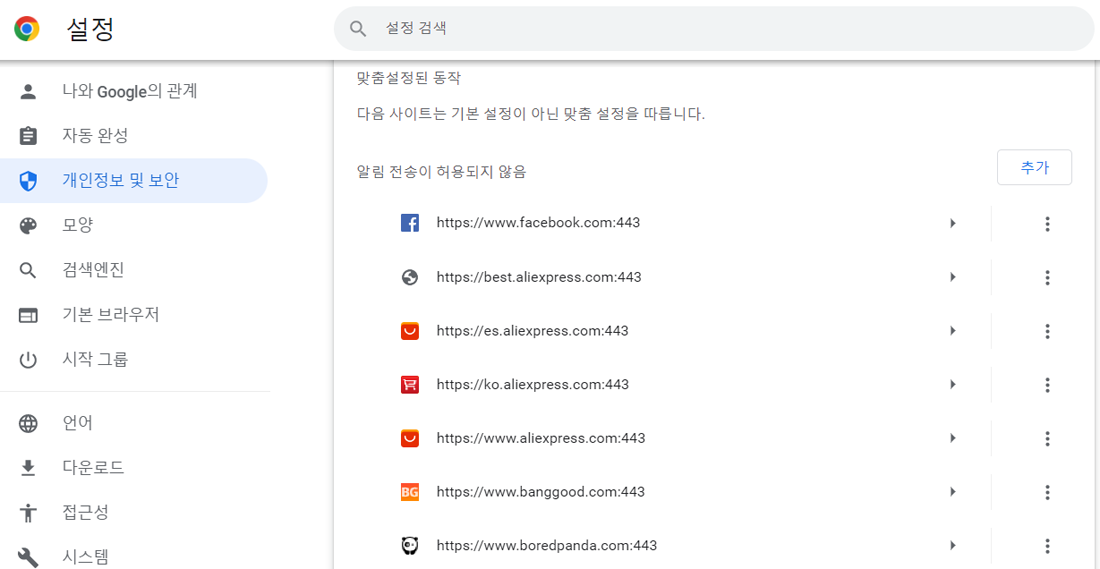
Task: Click the https://best.aliexpress.com:443 text
Action: pos(539,277)
